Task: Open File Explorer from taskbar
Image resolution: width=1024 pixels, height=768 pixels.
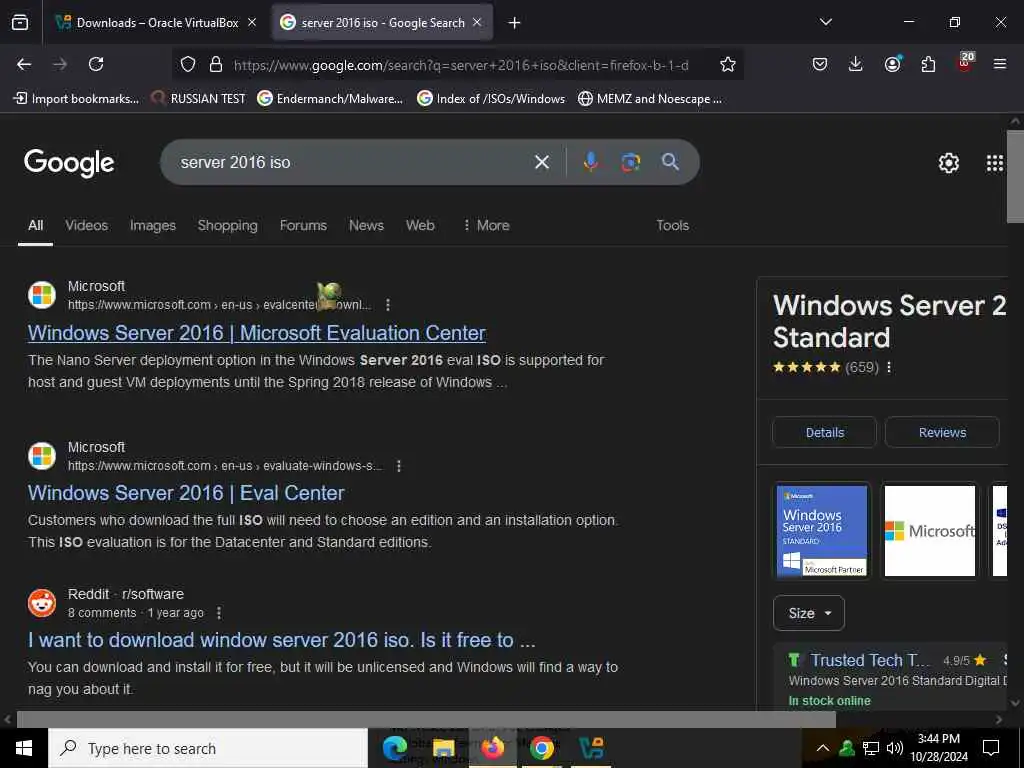Action: [x=443, y=748]
